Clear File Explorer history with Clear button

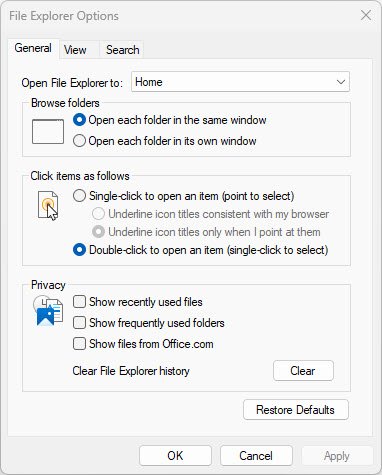pyautogui.click(x=303, y=371)
